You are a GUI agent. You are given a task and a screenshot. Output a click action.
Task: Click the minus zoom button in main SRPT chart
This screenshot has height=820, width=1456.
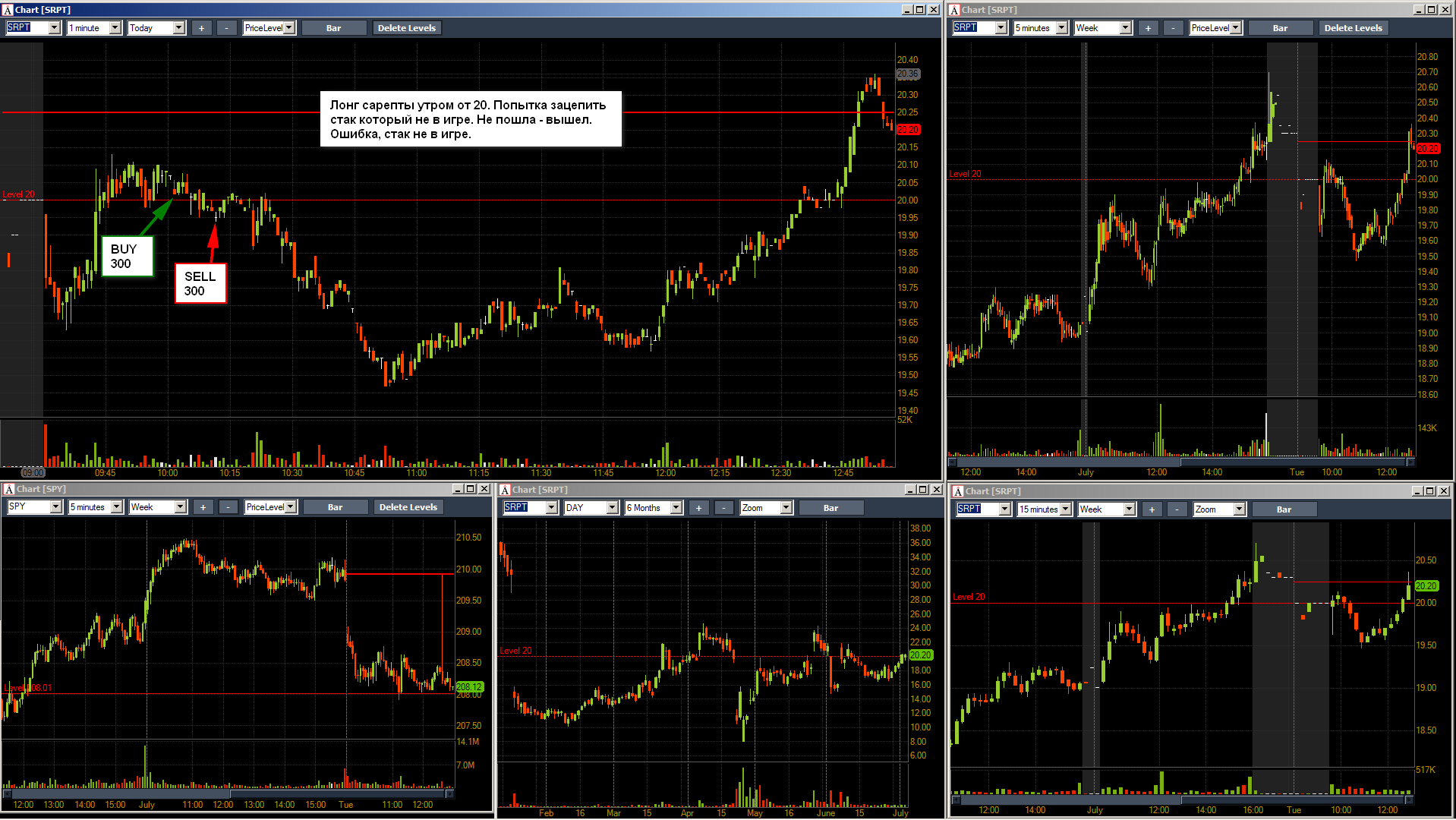(226, 28)
